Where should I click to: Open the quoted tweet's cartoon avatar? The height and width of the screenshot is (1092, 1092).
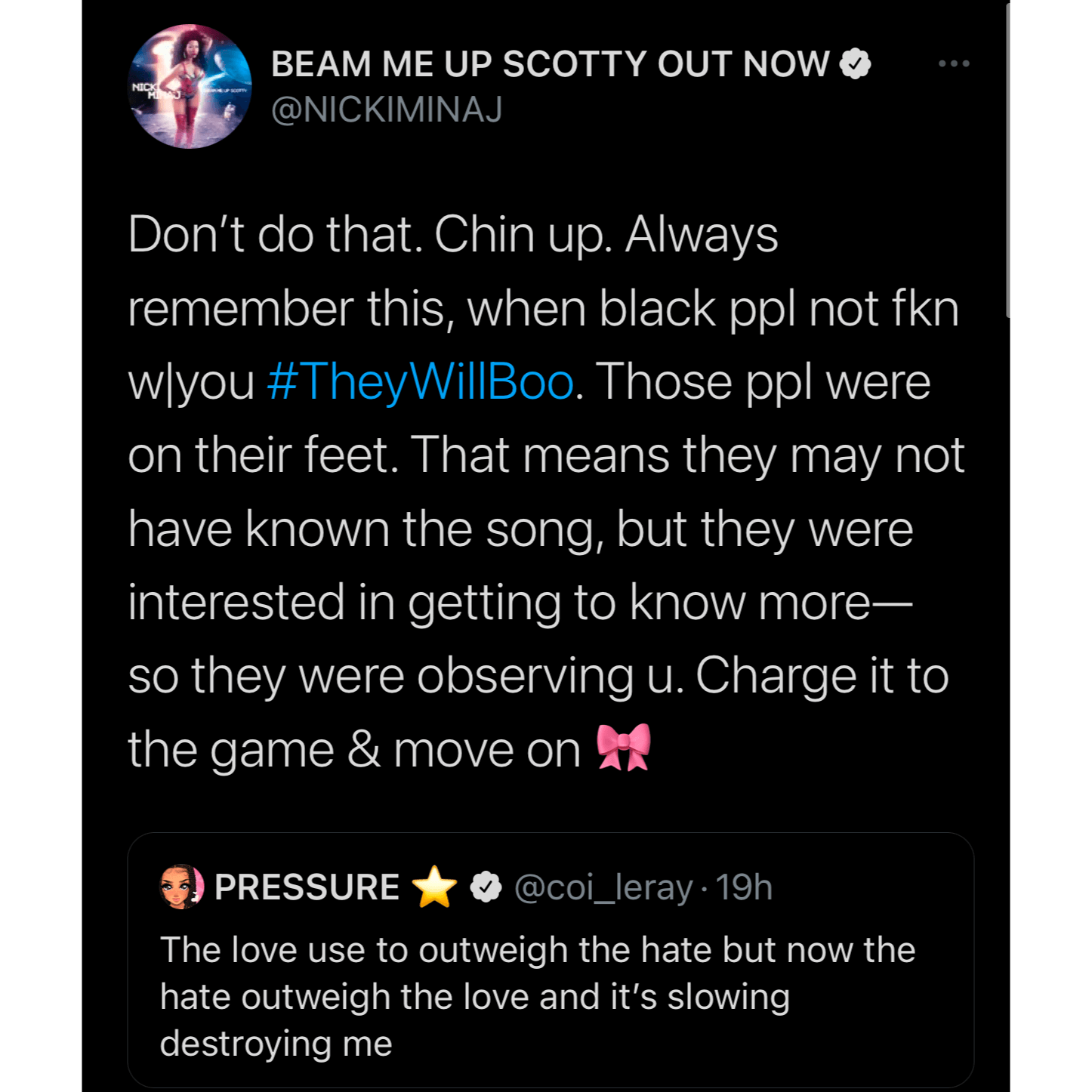point(182,887)
